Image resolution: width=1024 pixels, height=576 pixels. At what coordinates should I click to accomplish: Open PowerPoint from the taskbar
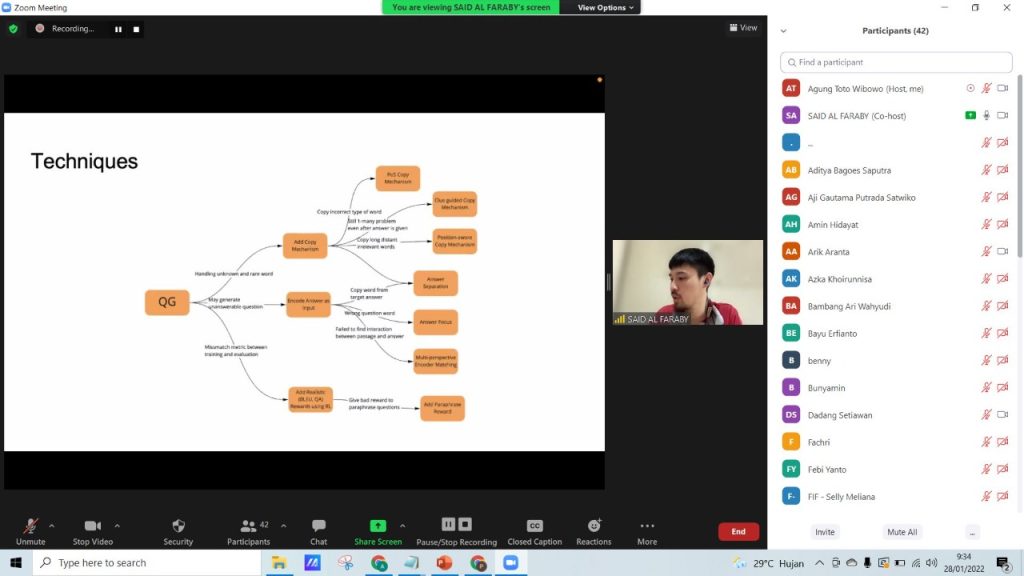point(444,563)
